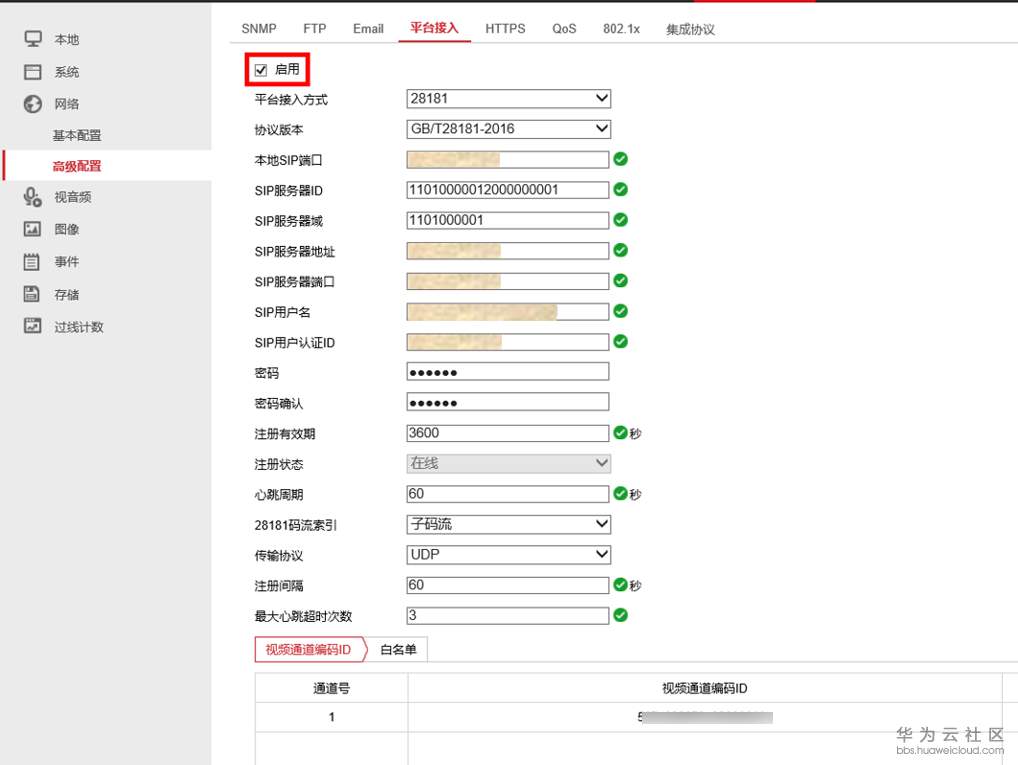This screenshot has width=1018, height=765.
Task: Expand the 28181码流索引 dropdown
Action: pyautogui.click(x=508, y=524)
